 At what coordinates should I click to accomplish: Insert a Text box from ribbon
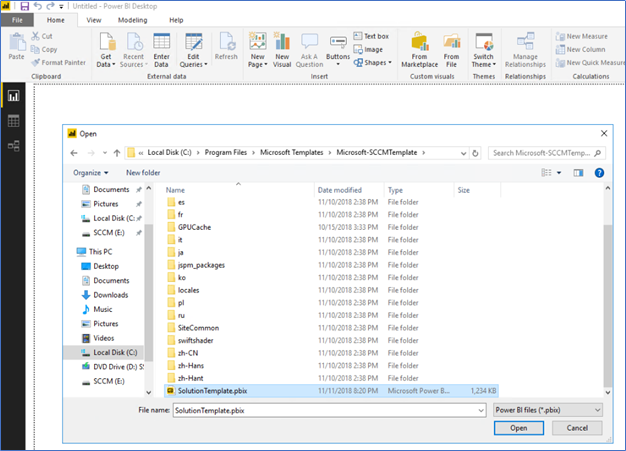click(371, 36)
